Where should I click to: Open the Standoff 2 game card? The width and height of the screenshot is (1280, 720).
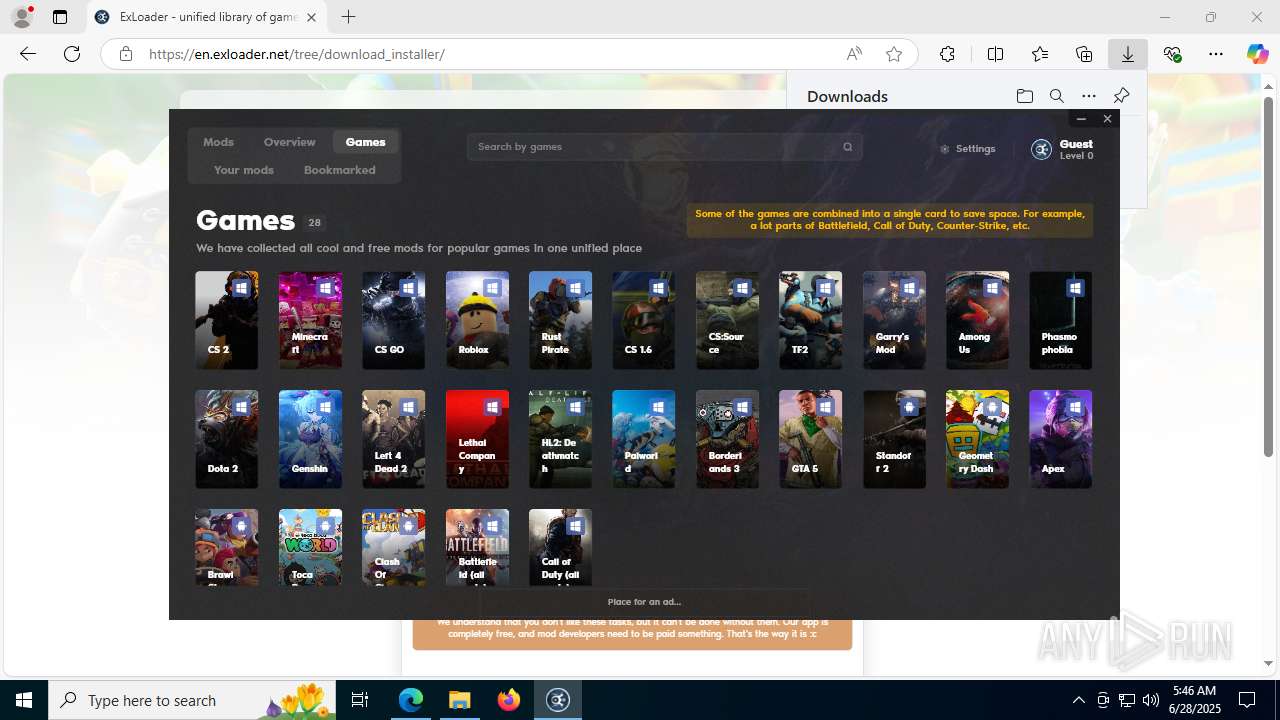pyautogui.click(x=894, y=439)
